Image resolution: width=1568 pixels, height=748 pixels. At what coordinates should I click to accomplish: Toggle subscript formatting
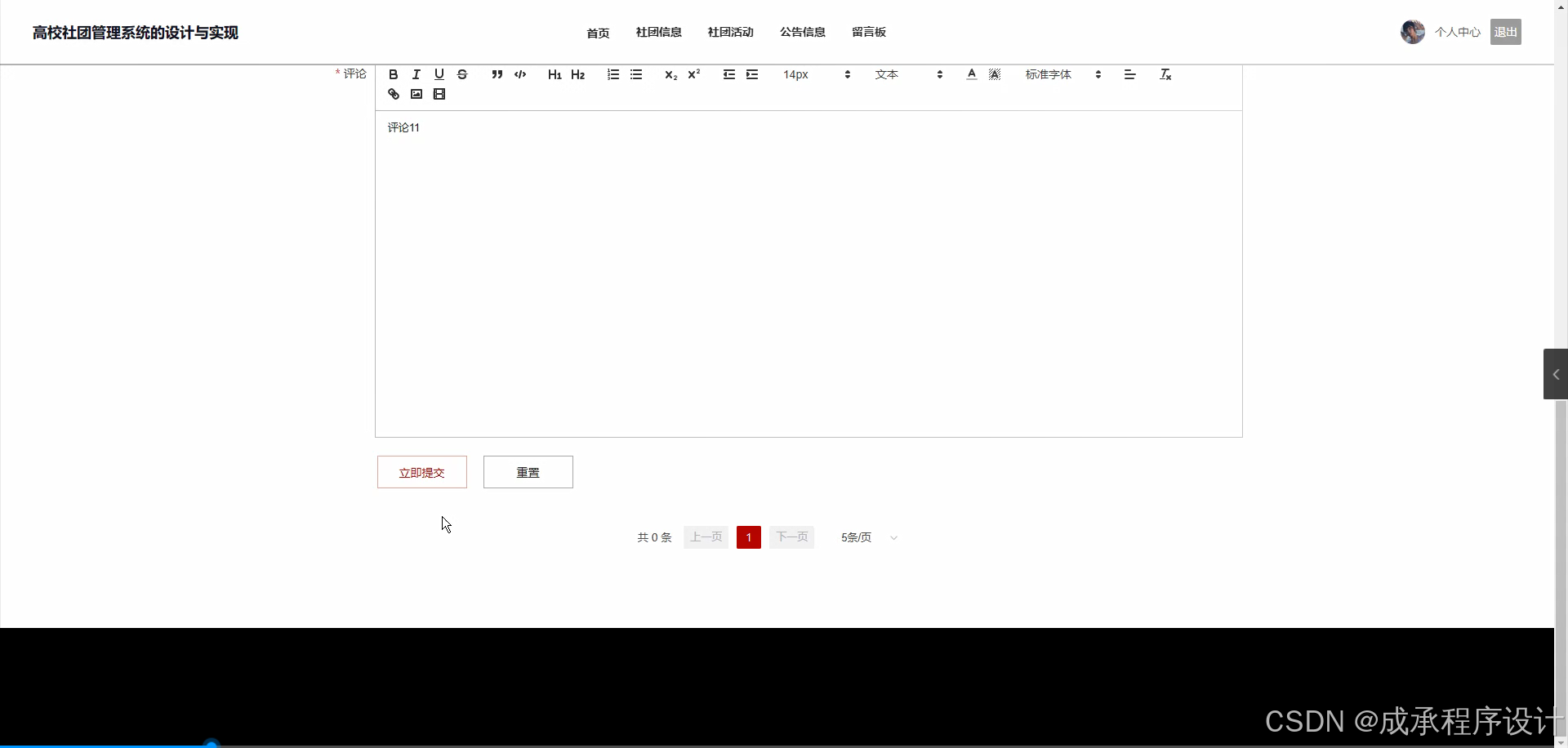click(670, 74)
